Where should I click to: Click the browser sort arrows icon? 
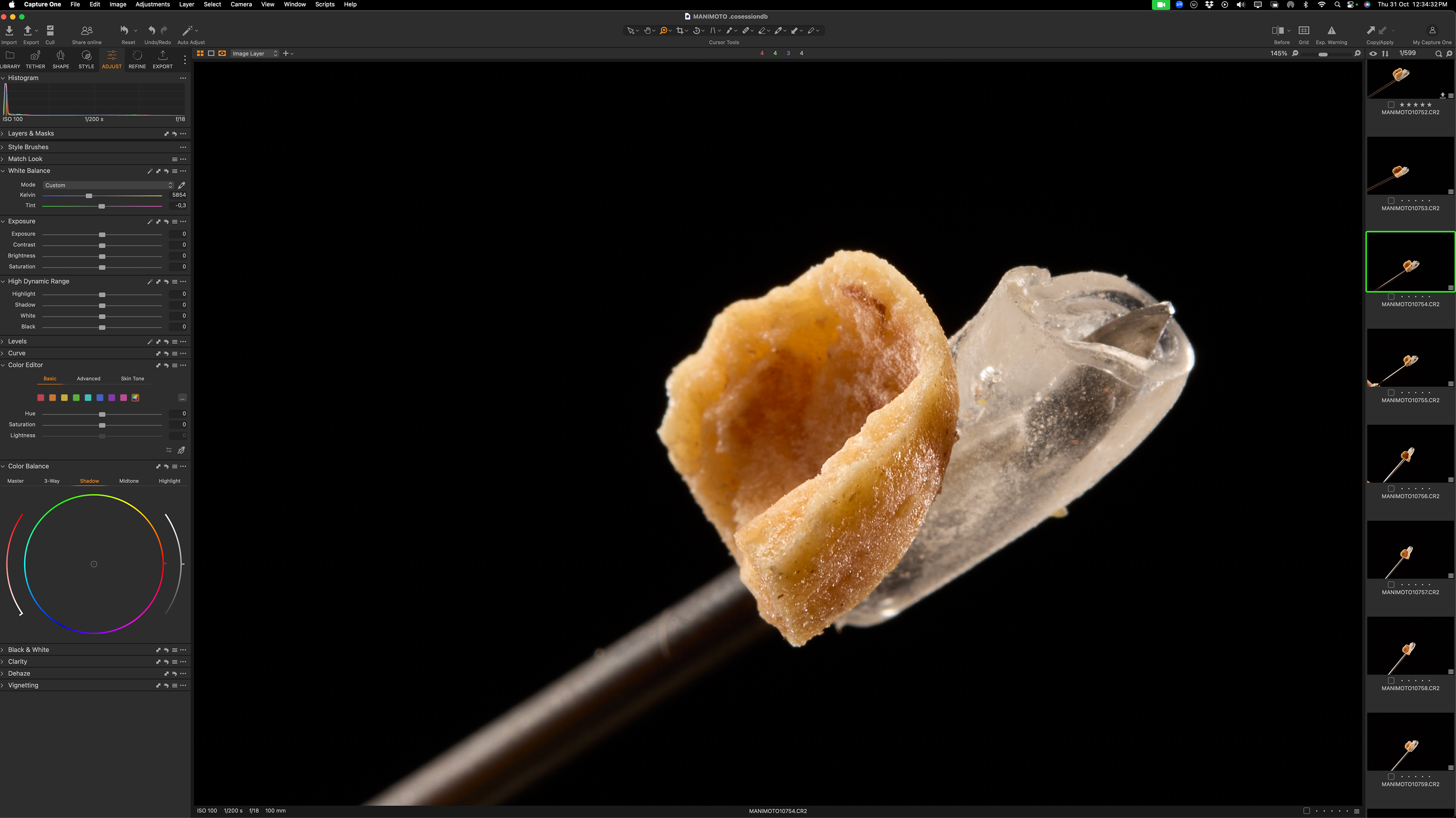click(x=1385, y=53)
